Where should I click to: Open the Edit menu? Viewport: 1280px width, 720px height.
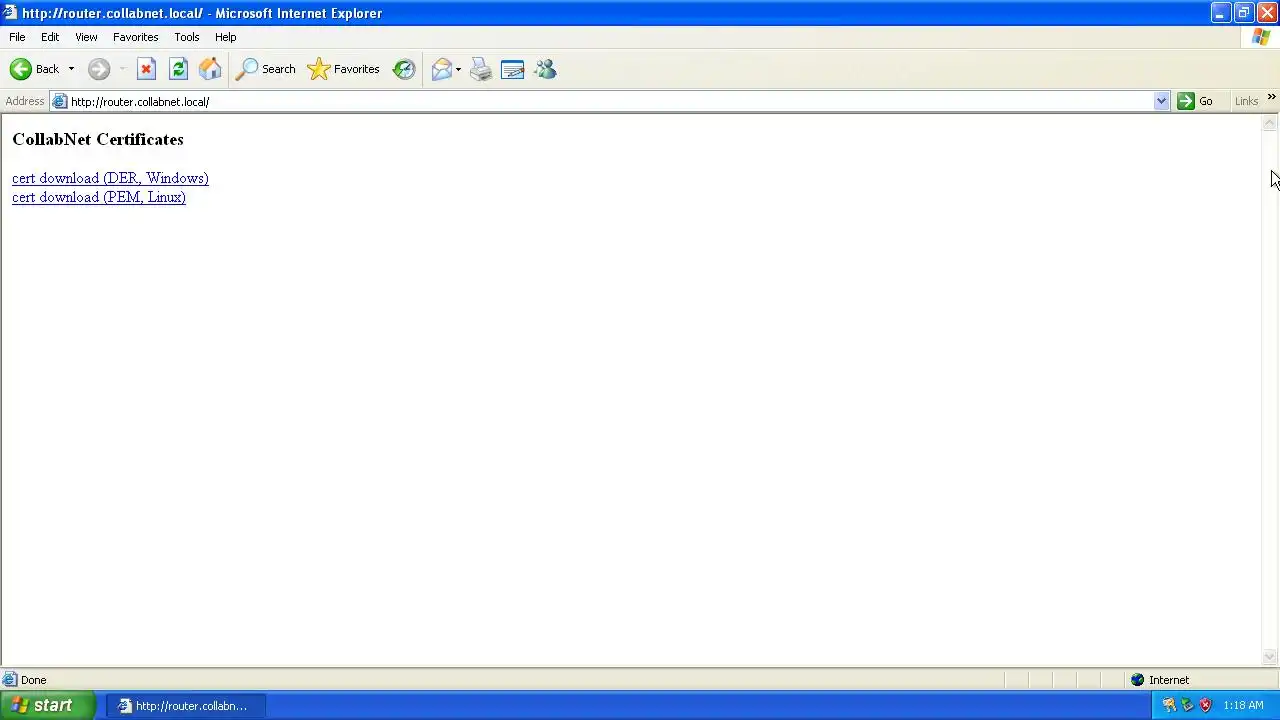(50, 37)
